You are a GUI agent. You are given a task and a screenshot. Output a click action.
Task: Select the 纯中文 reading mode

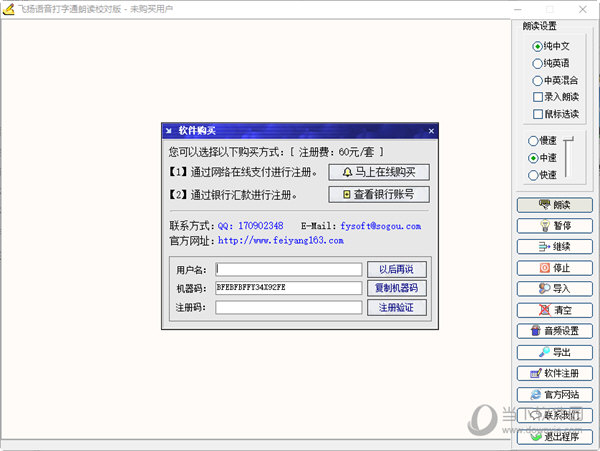(x=551, y=46)
